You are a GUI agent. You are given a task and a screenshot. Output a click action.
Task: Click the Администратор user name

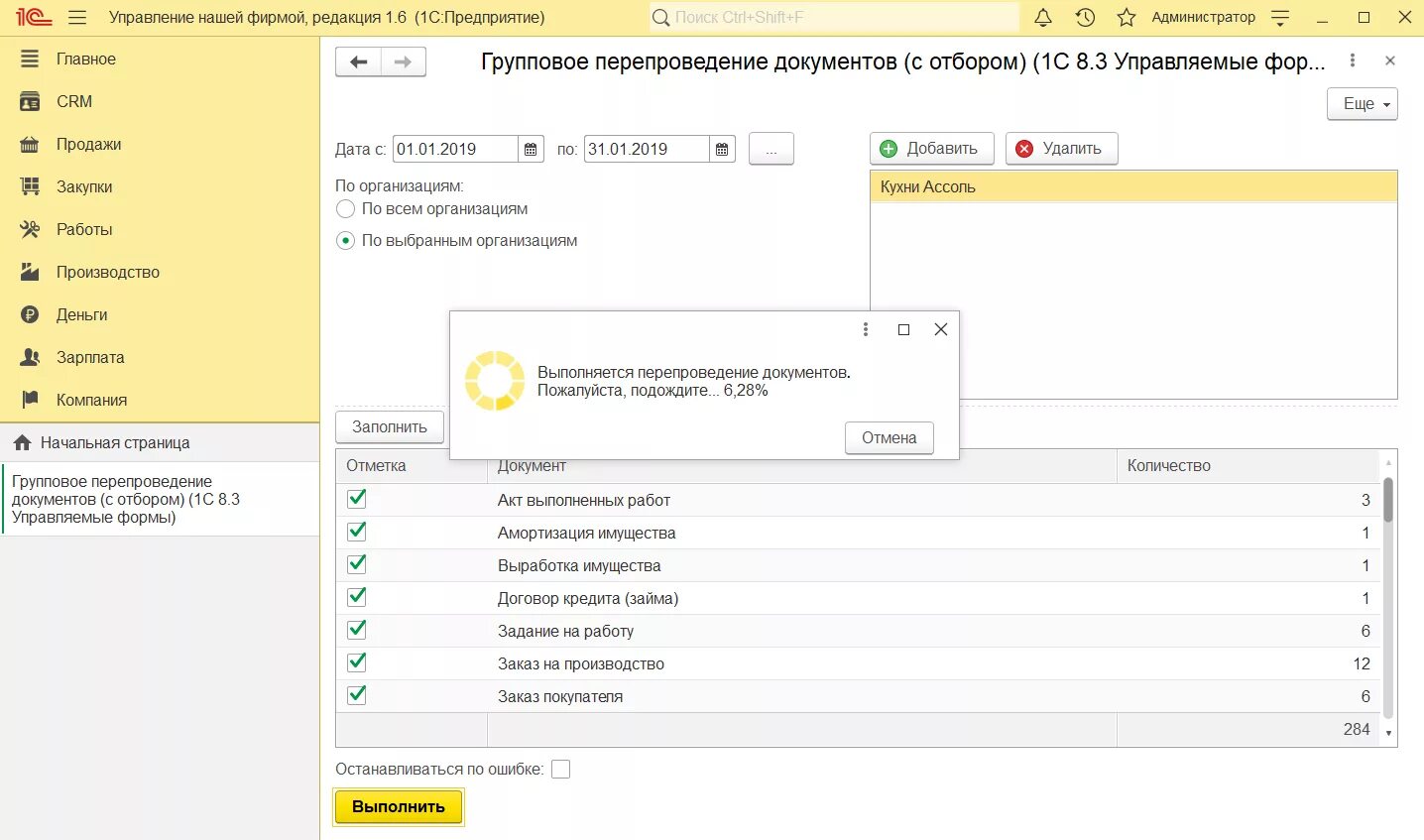click(x=1203, y=17)
